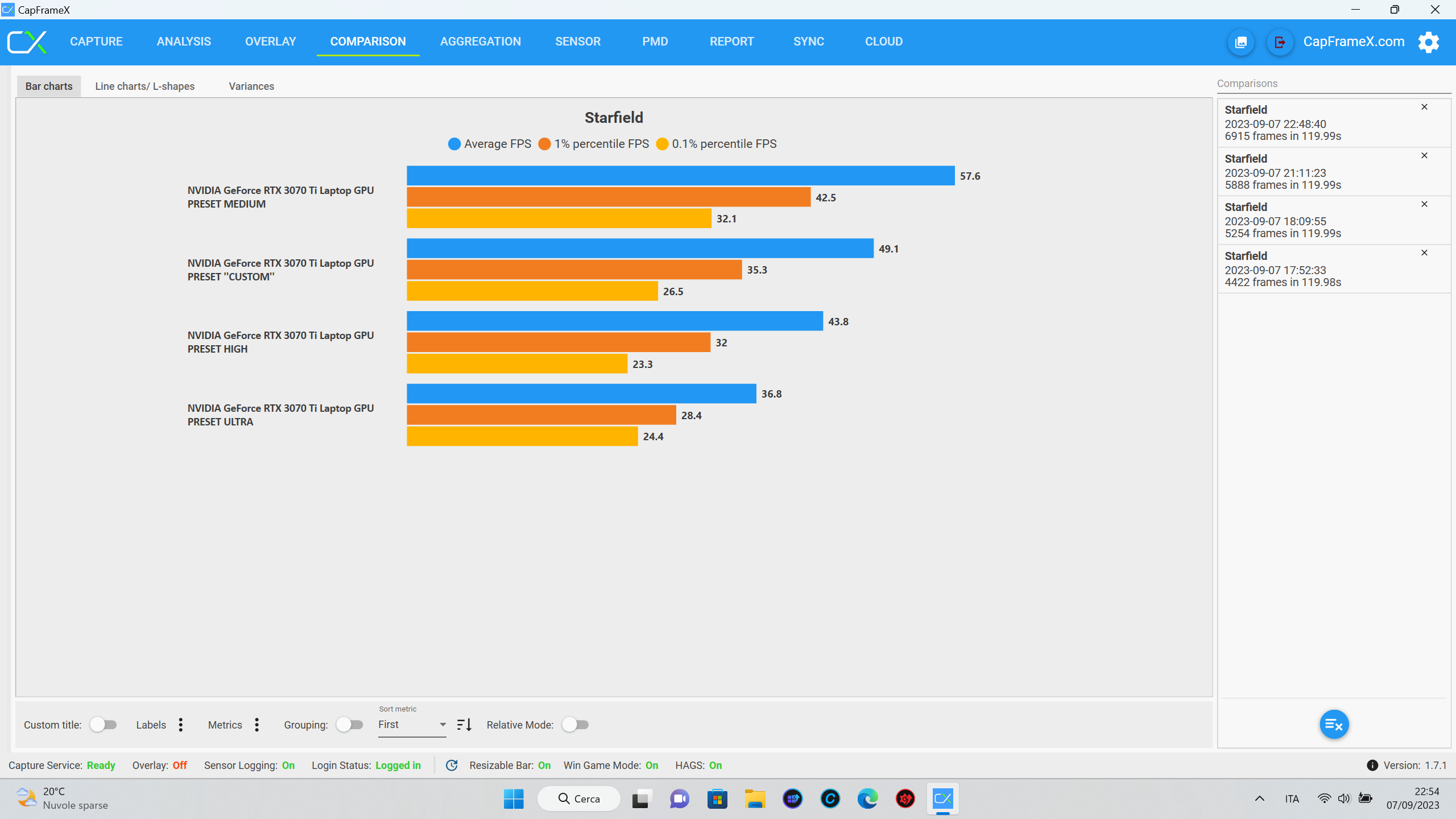Screen dimensions: 1456x819
Task: Click the Wi-Fi network tray icon
Action: pos(1324,799)
